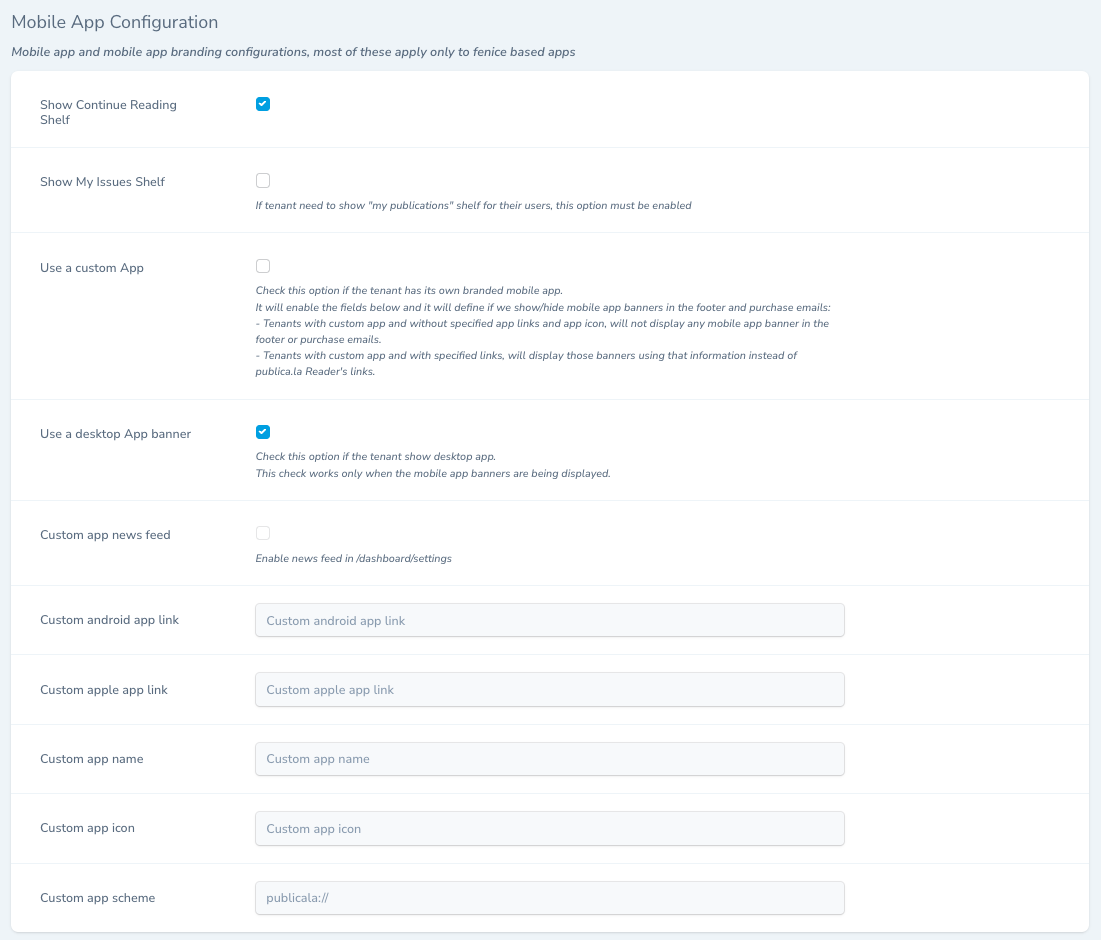1101x940 pixels.
Task: Click the "Custom app news feed" label
Action: tap(105, 535)
